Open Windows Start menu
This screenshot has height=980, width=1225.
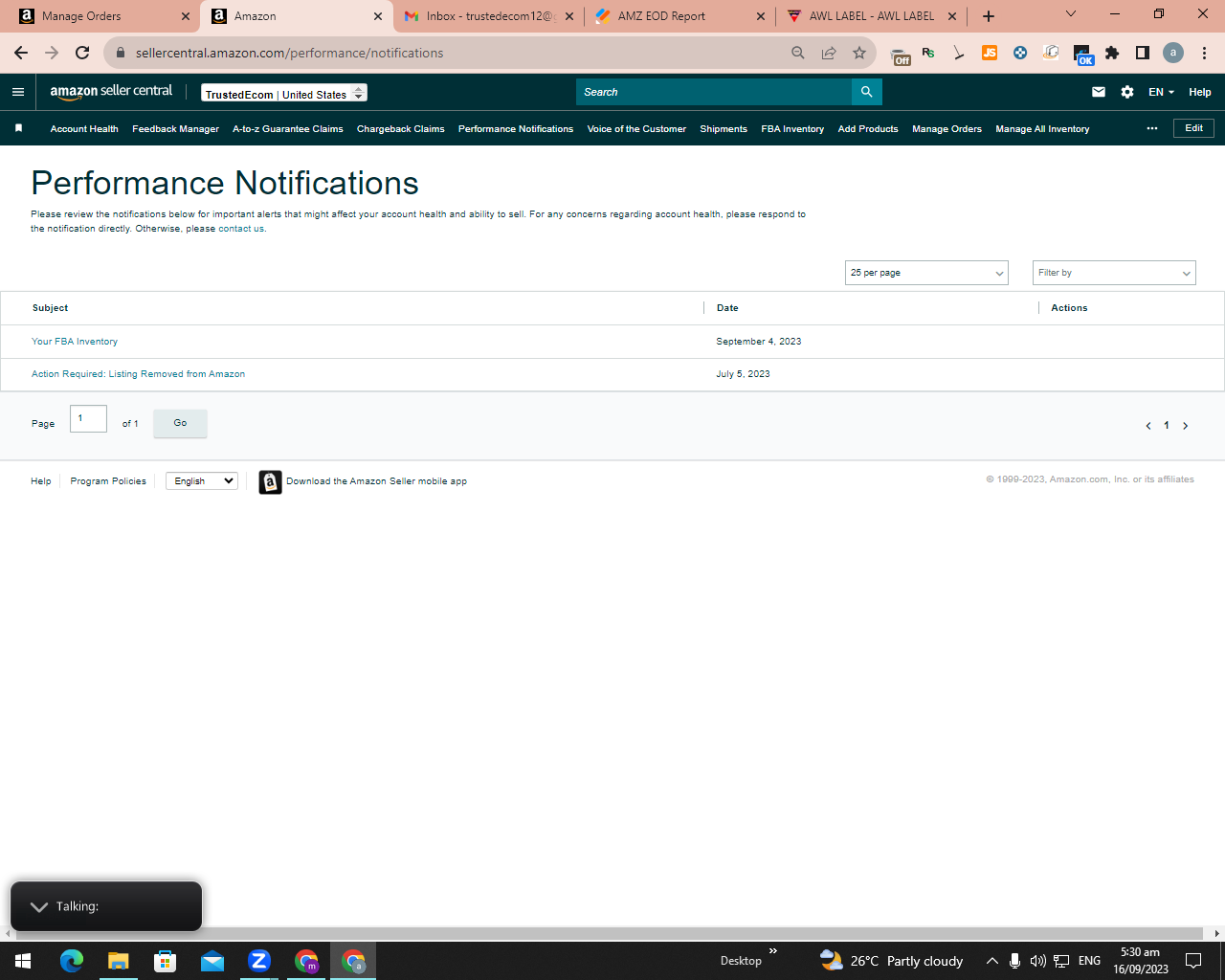tap(23, 961)
